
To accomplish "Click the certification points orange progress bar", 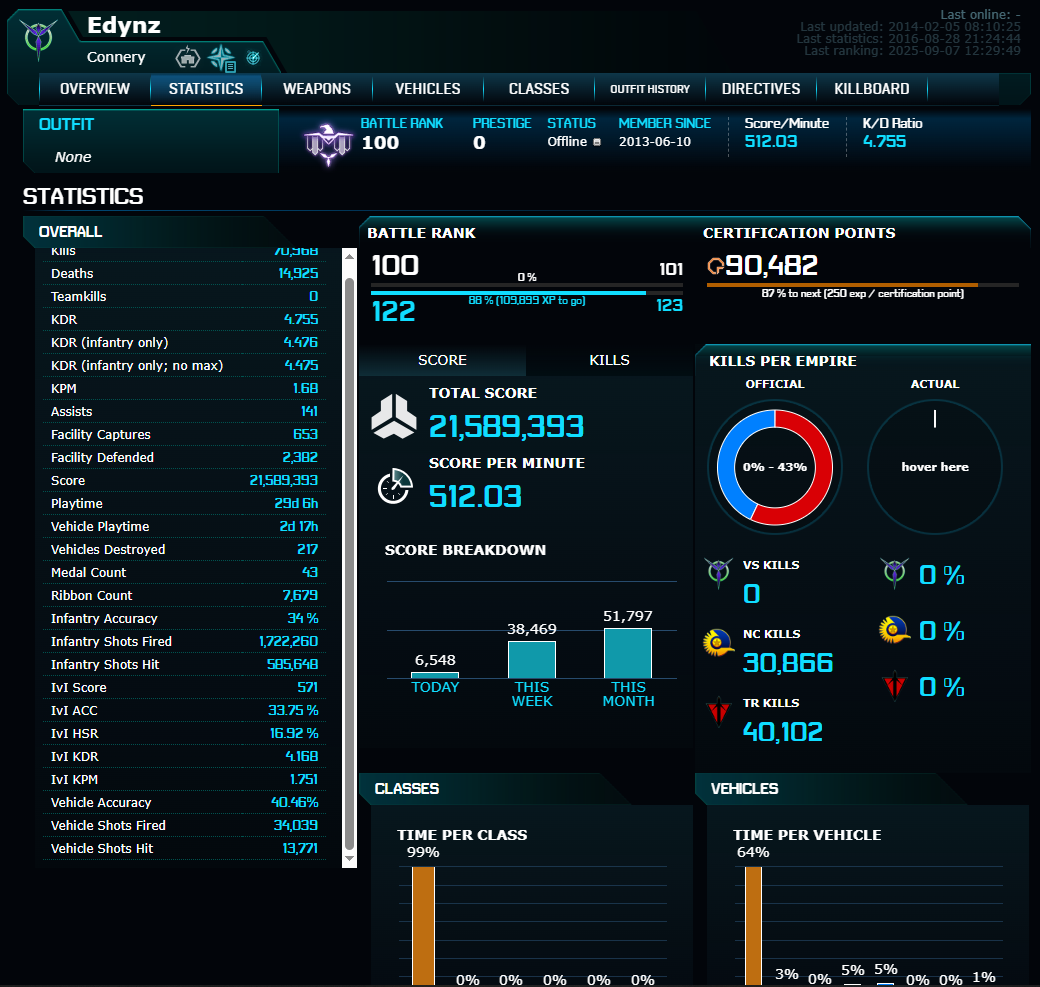I will pos(862,285).
